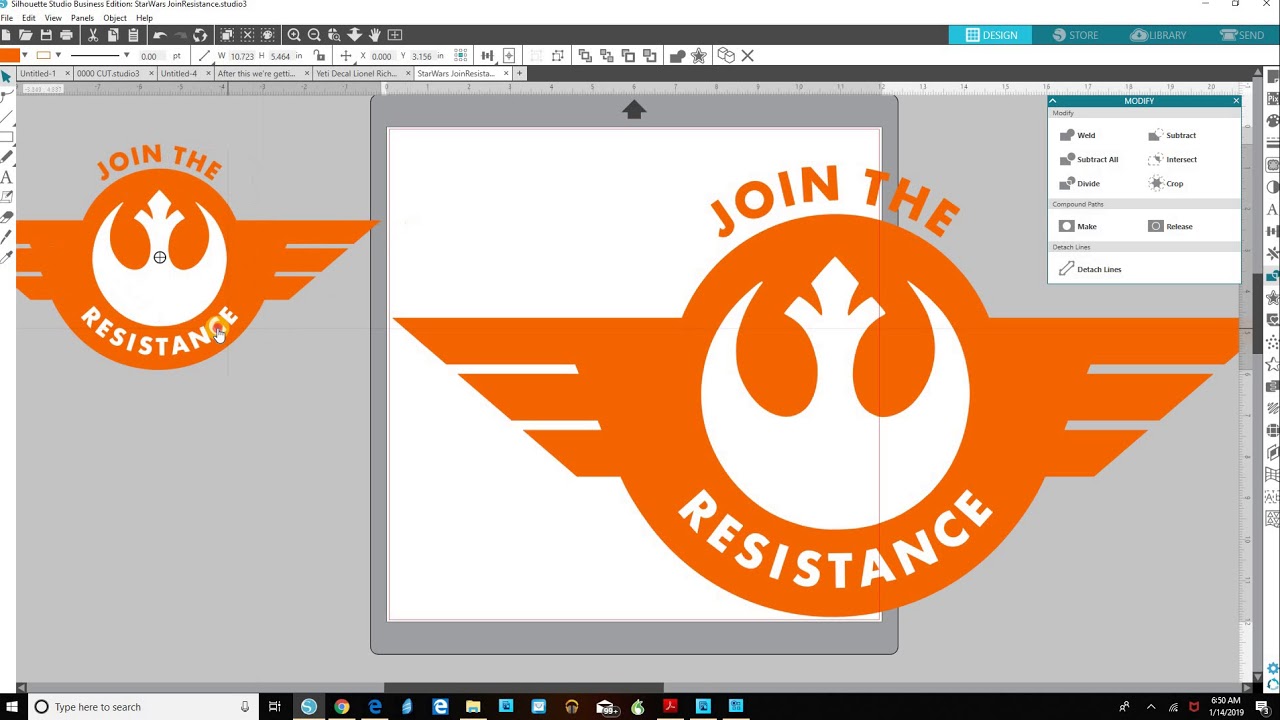Image resolution: width=1280 pixels, height=720 pixels.
Task: Click Make compound path button
Action: (1078, 226)
